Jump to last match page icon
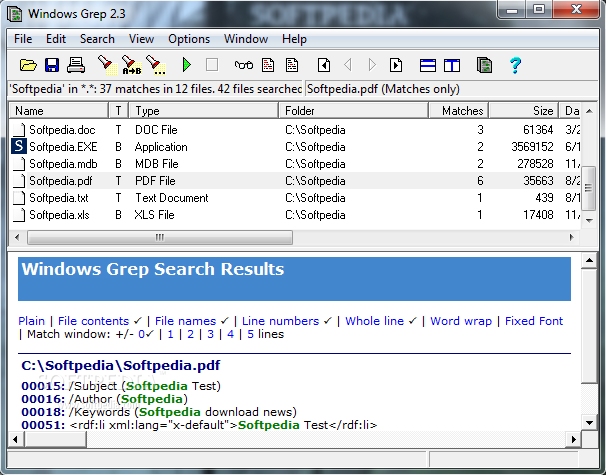Image resolution: width=606 pixels, height=475 pixels. coord(396,65)
